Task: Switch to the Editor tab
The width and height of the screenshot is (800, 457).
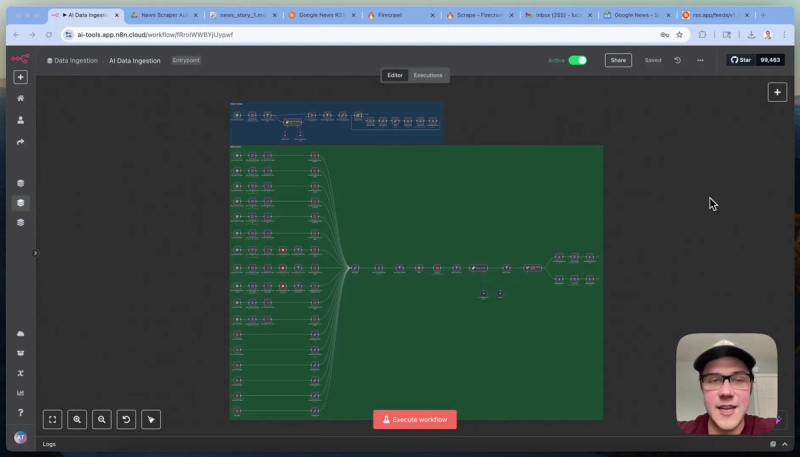Action: tap(395, 75)
